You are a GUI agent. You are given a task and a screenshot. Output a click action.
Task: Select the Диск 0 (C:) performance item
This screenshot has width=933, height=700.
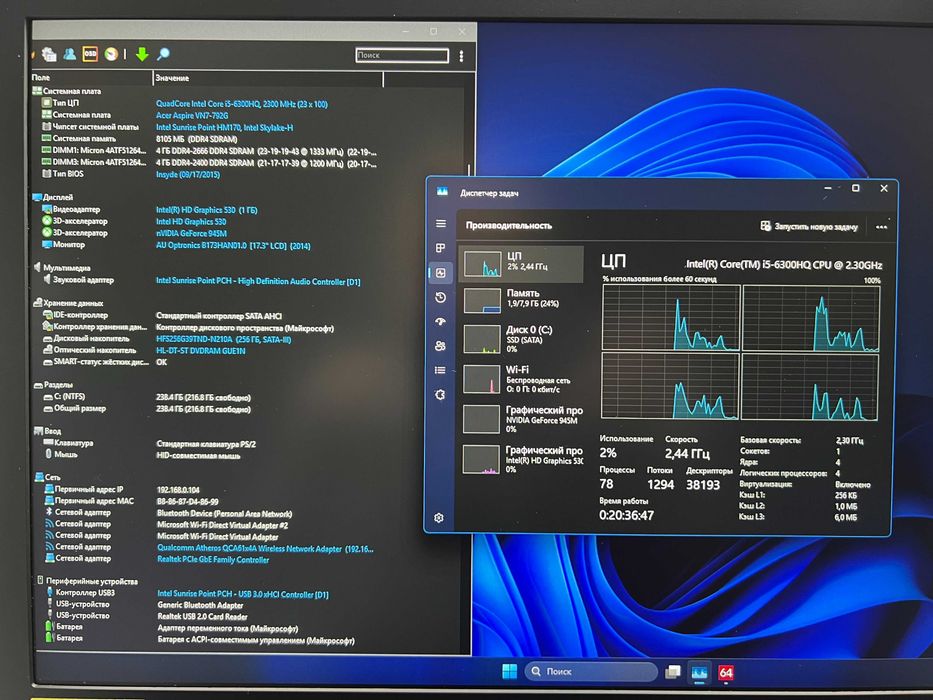click(x=521, y=339)
